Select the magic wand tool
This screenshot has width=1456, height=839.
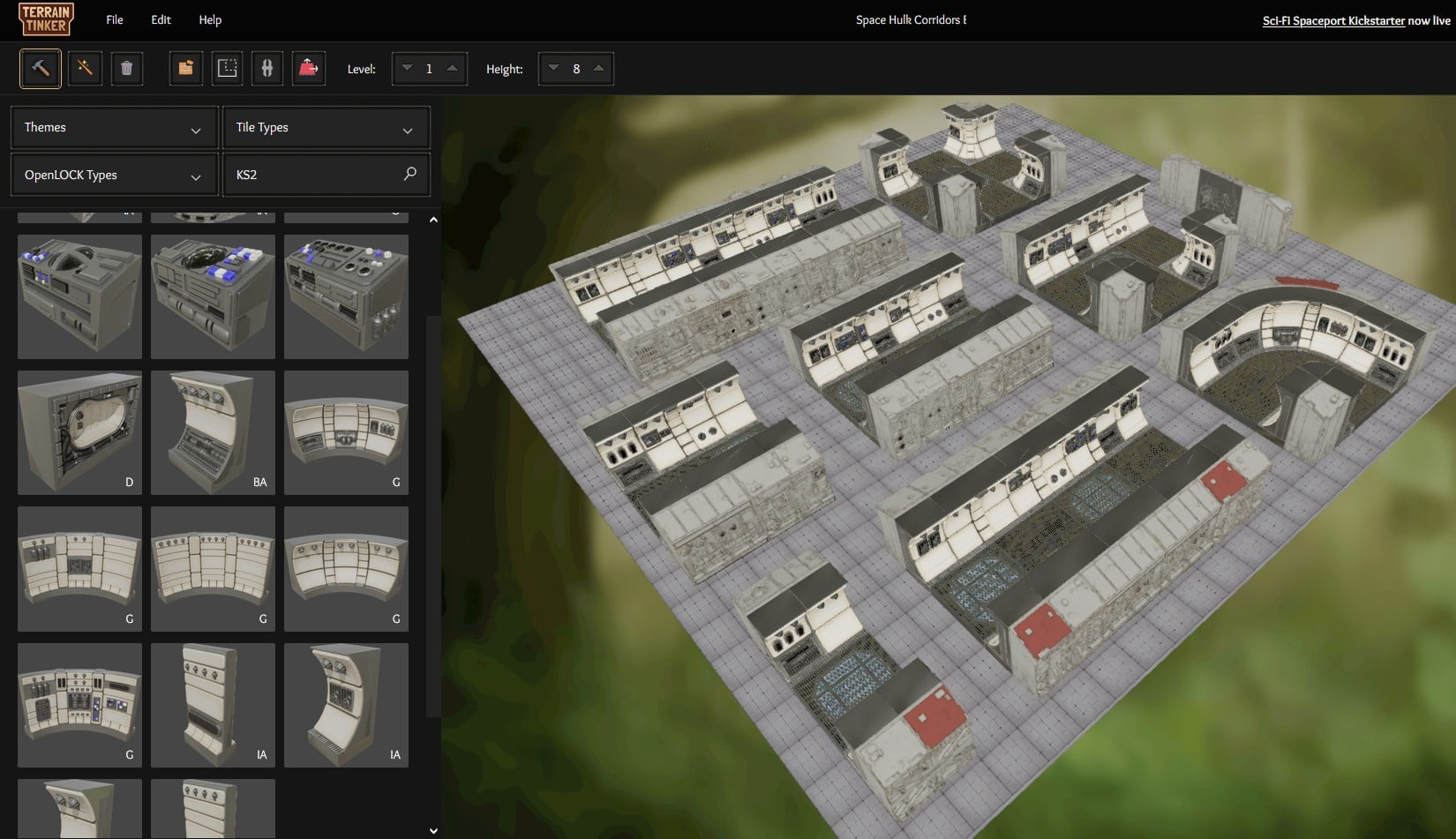[85, 68]
